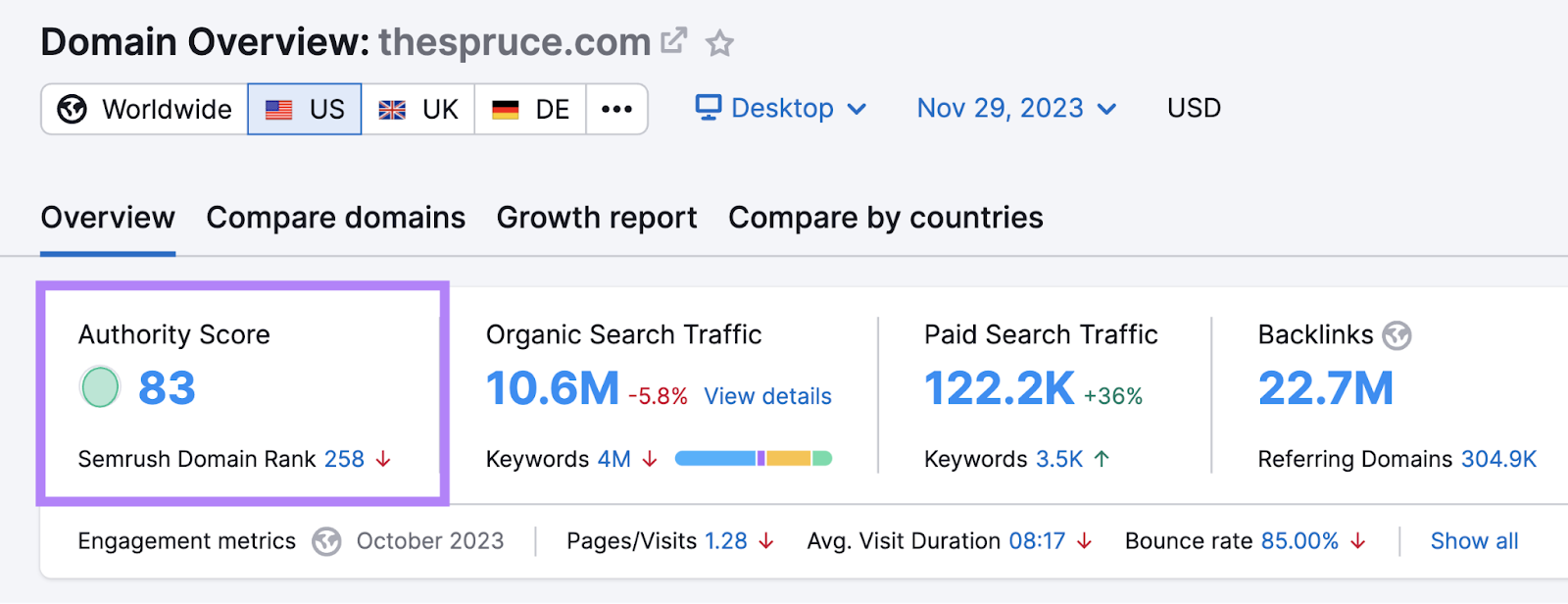Open the Desktop device dropdown
The height and width of the screenshot is (604, 1568).
coord(781,108)
